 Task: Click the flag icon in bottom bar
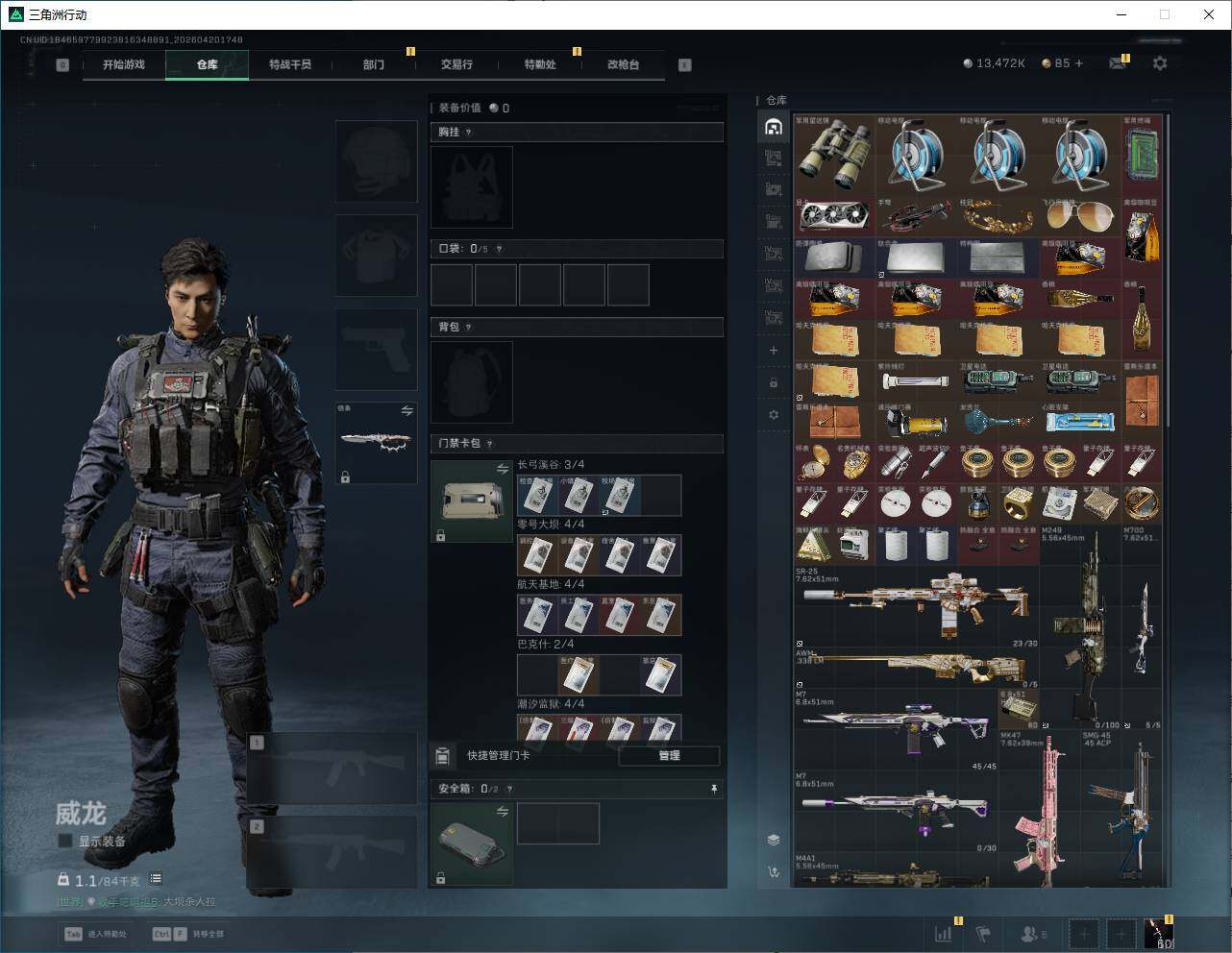click(x=983, y=934)
